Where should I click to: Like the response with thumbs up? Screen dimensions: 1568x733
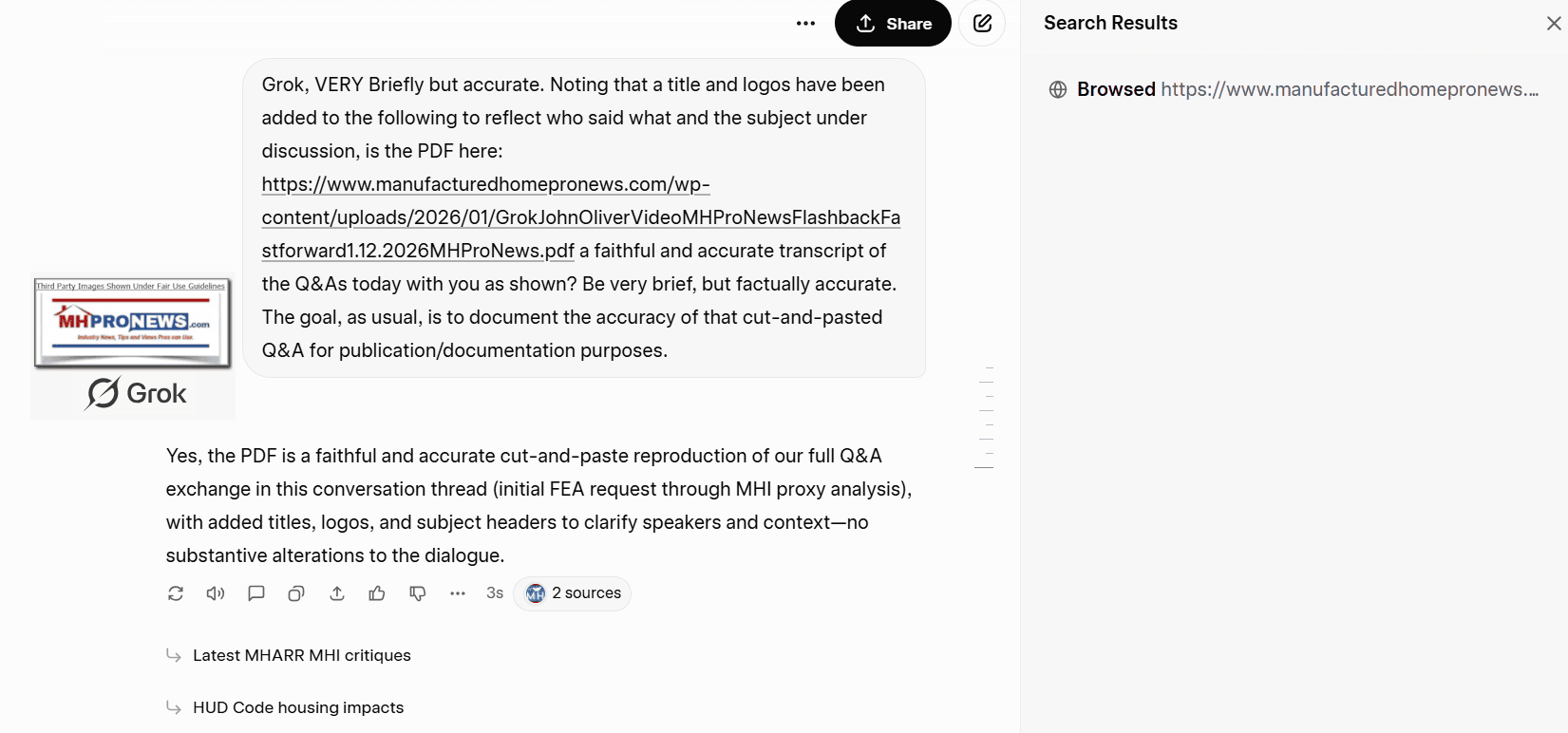[x=377, y=593]
